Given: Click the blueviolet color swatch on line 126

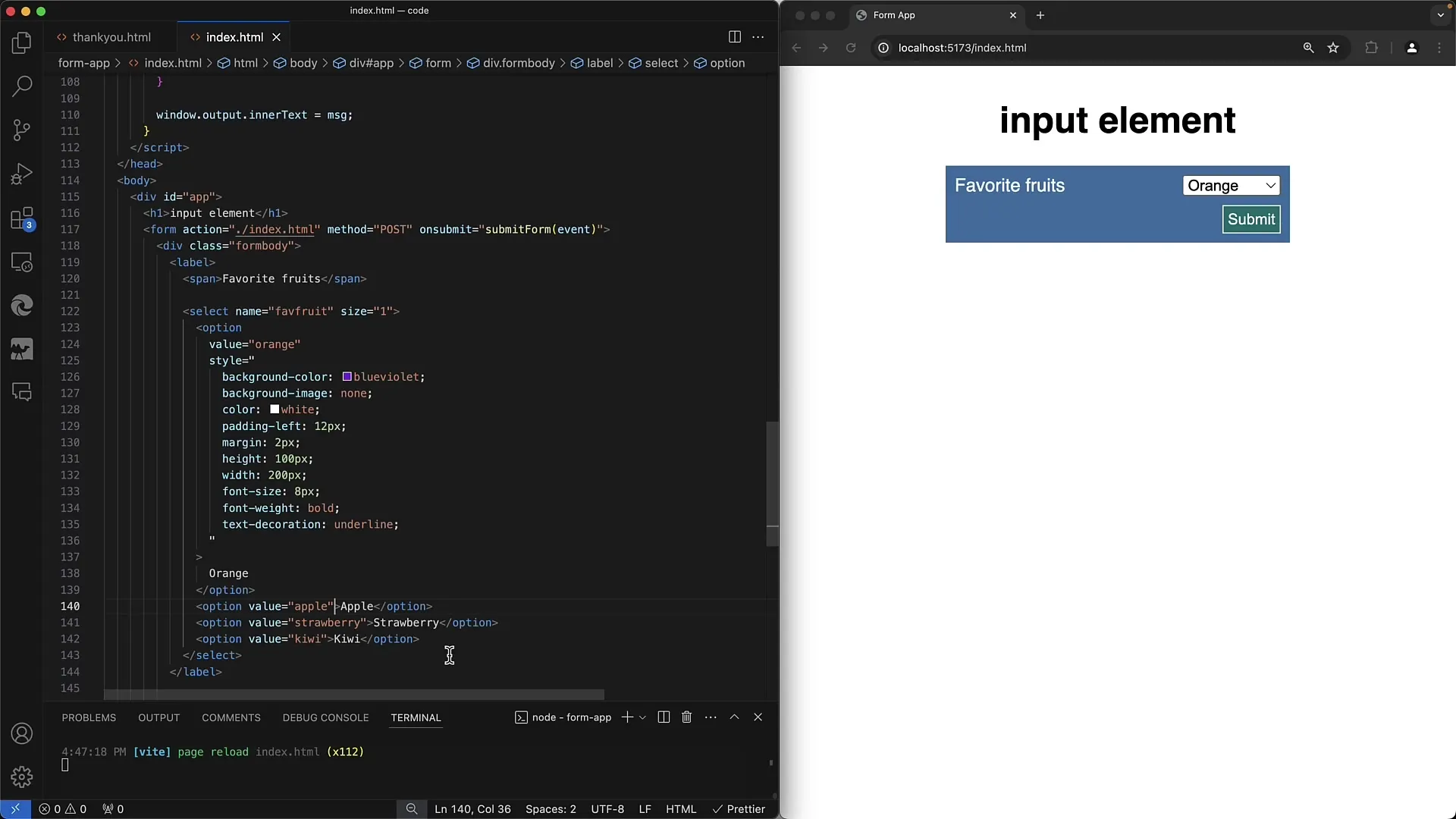Looking at the screenshot, I should (346, 377).
